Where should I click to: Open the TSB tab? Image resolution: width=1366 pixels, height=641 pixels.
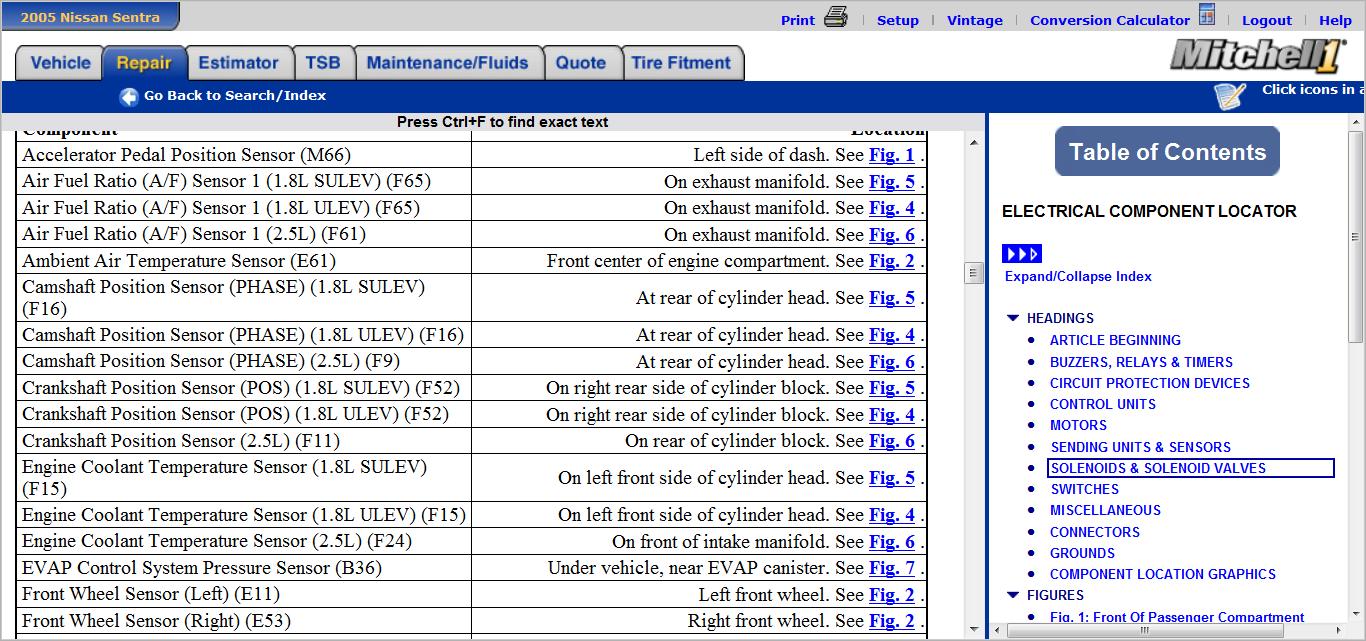click(323, 63)
